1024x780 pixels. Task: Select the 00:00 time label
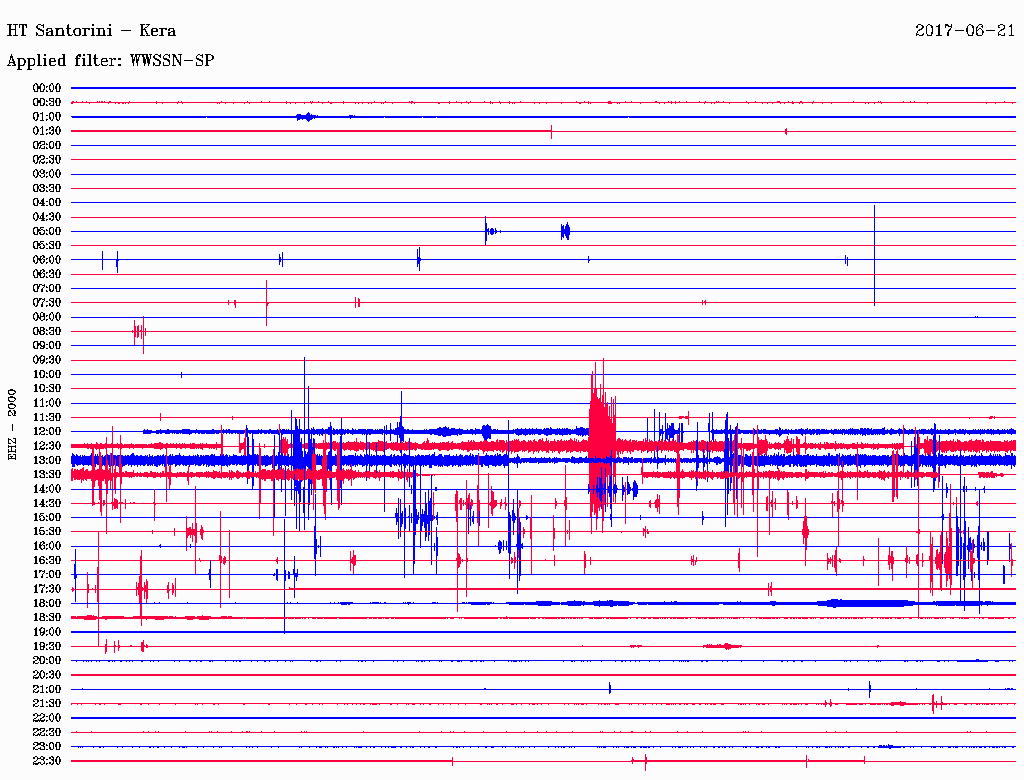(x=46, y=88)
